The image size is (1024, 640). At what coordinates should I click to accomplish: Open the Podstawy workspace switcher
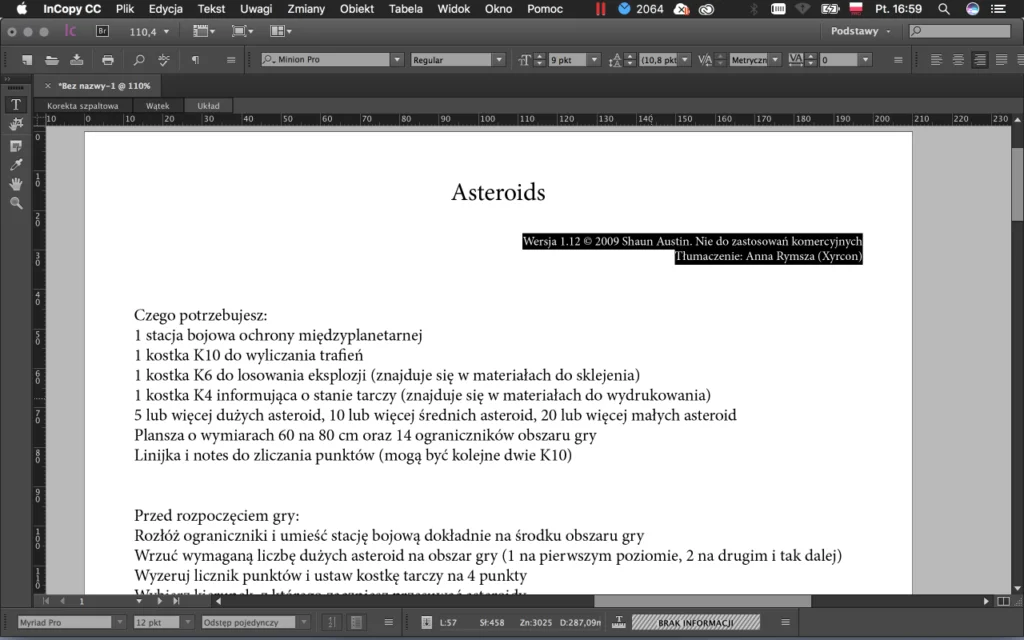(860, 31)
